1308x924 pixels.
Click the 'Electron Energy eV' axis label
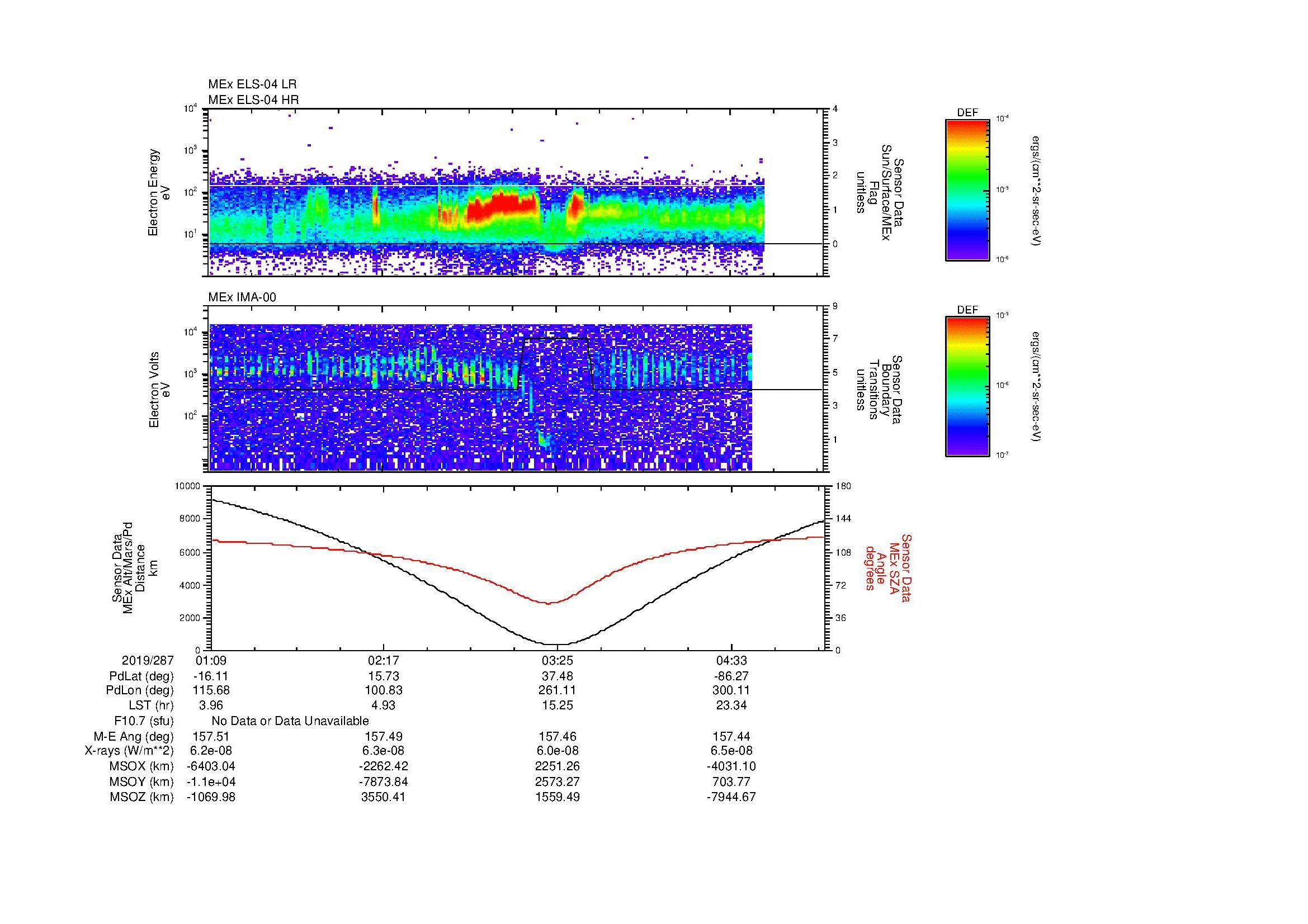coord(159,192)
